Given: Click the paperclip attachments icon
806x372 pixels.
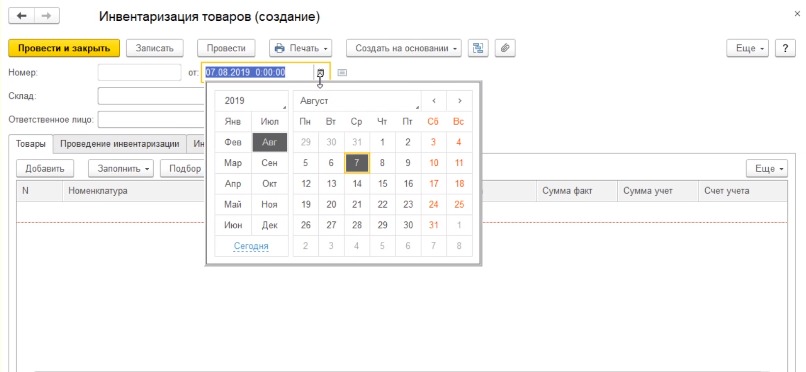Looking at the screenshot, I should click(505, 48).
